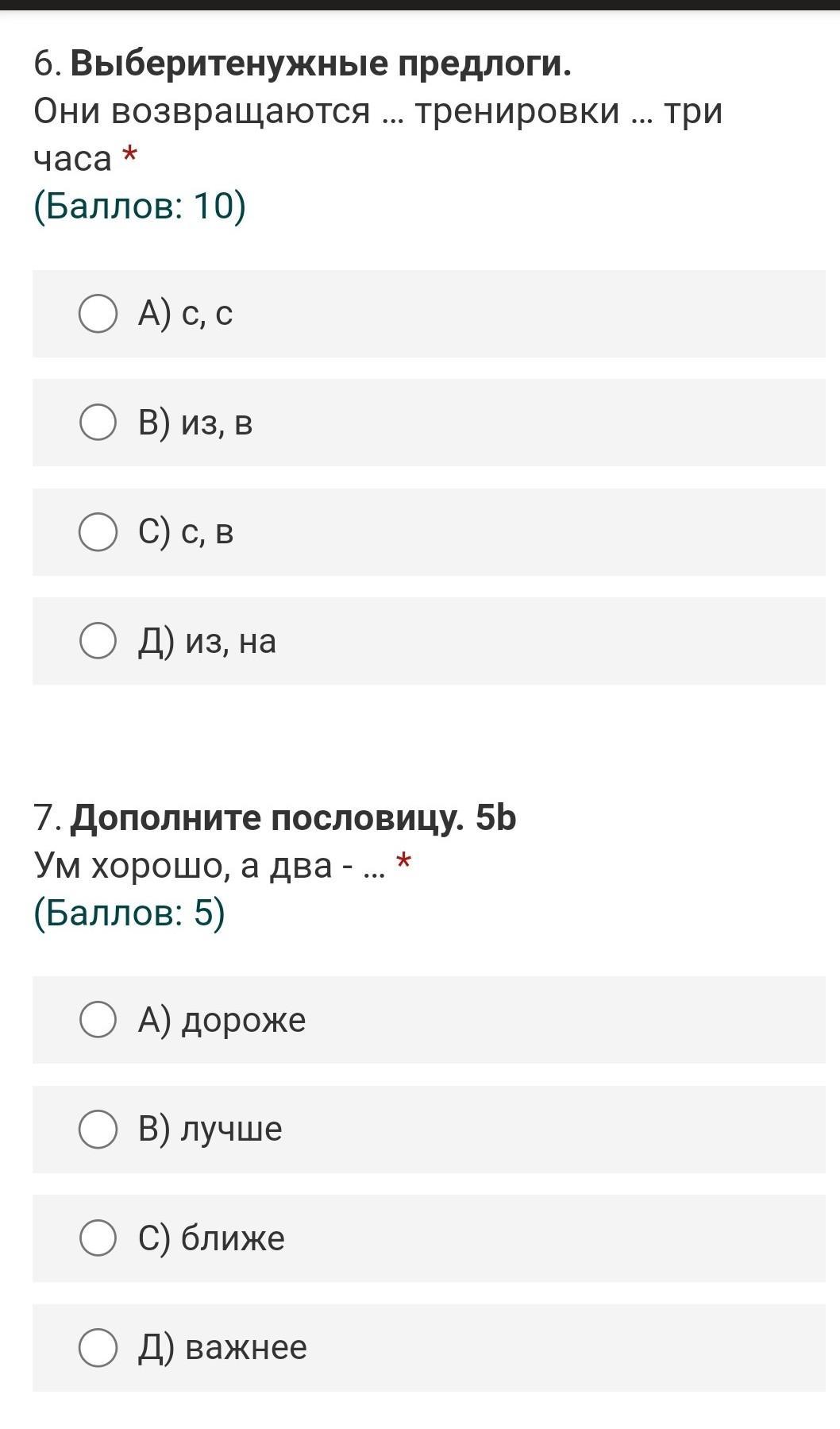The width and height of the screenshot is (840, 1429).
Task: Click the answer text 'важнее'
Action: click(x=245, y=1347)
